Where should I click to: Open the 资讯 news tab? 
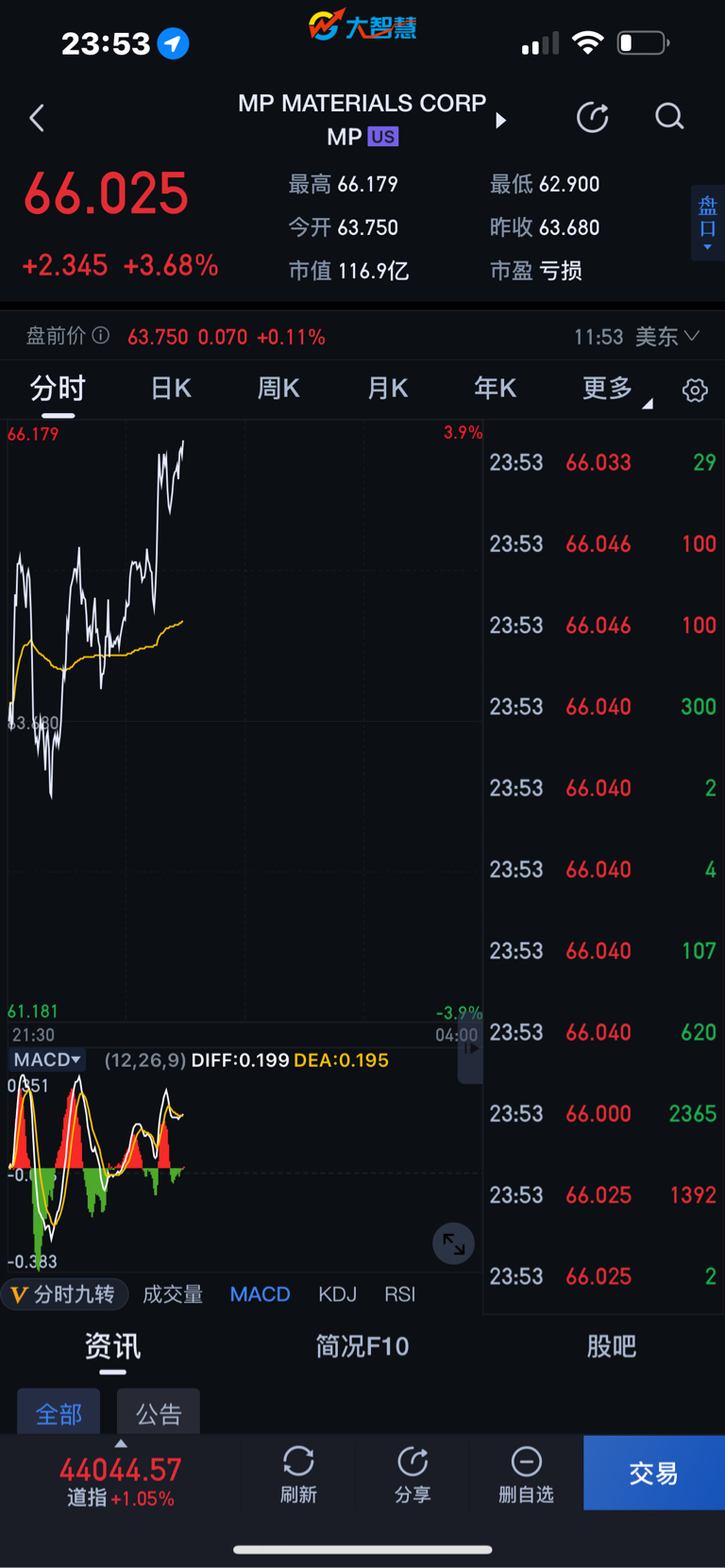pyautogui.click(x=112, y=1346)
